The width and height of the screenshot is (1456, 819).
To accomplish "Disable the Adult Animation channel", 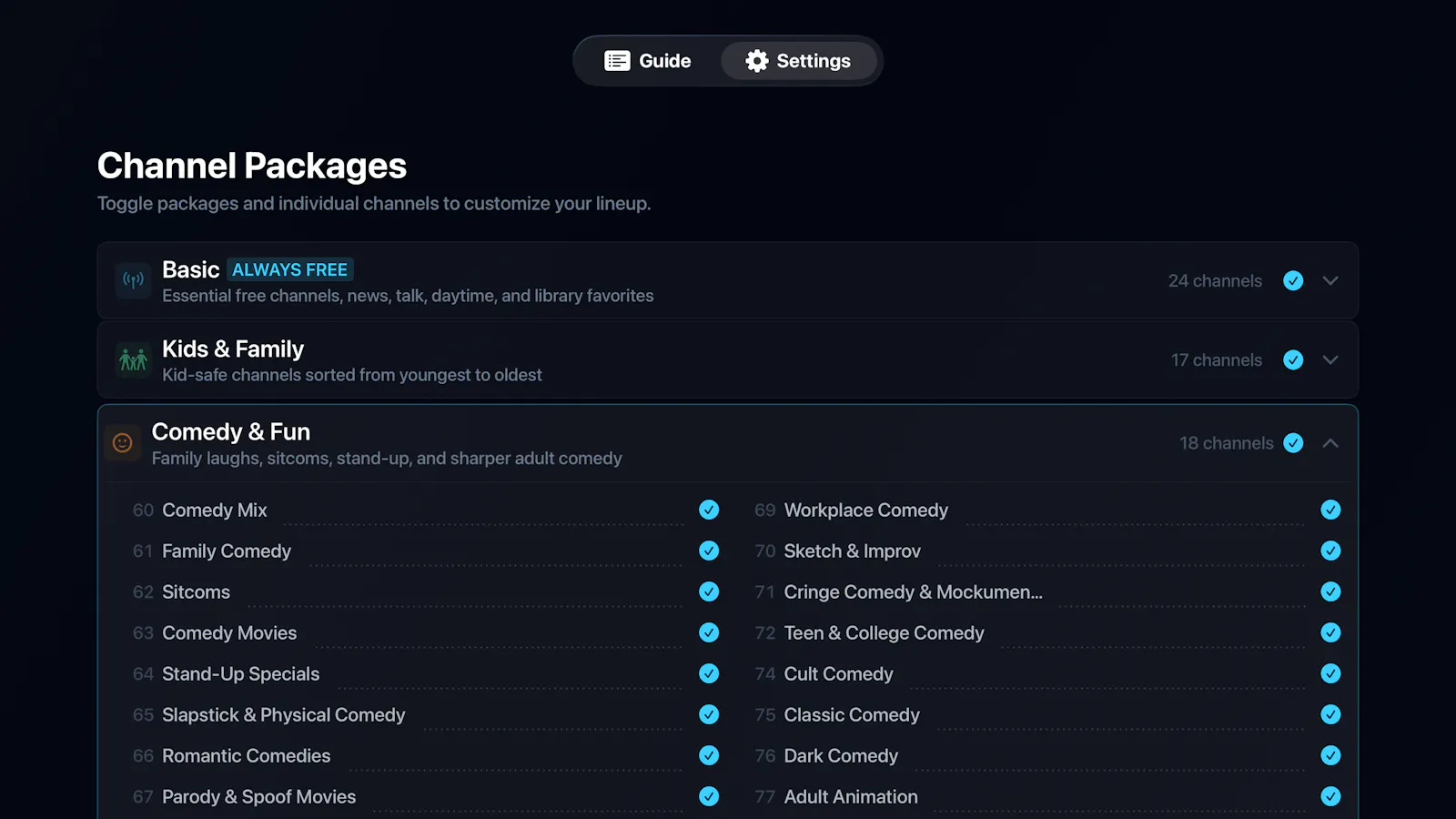I will coord(1330,796).
